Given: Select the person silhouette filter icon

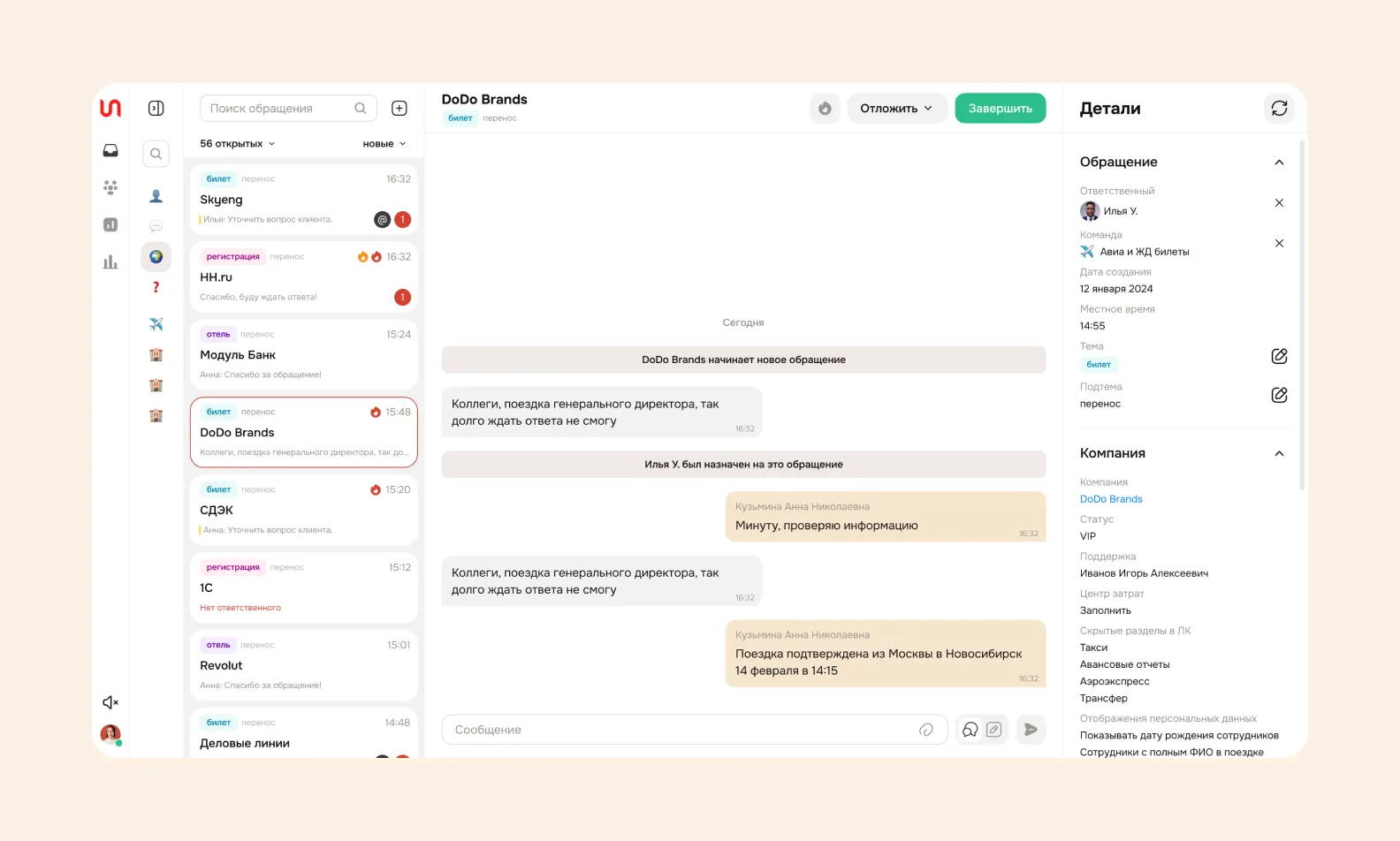Looking at the screenshot, I should pyautogui.click(x=156, y=196).
